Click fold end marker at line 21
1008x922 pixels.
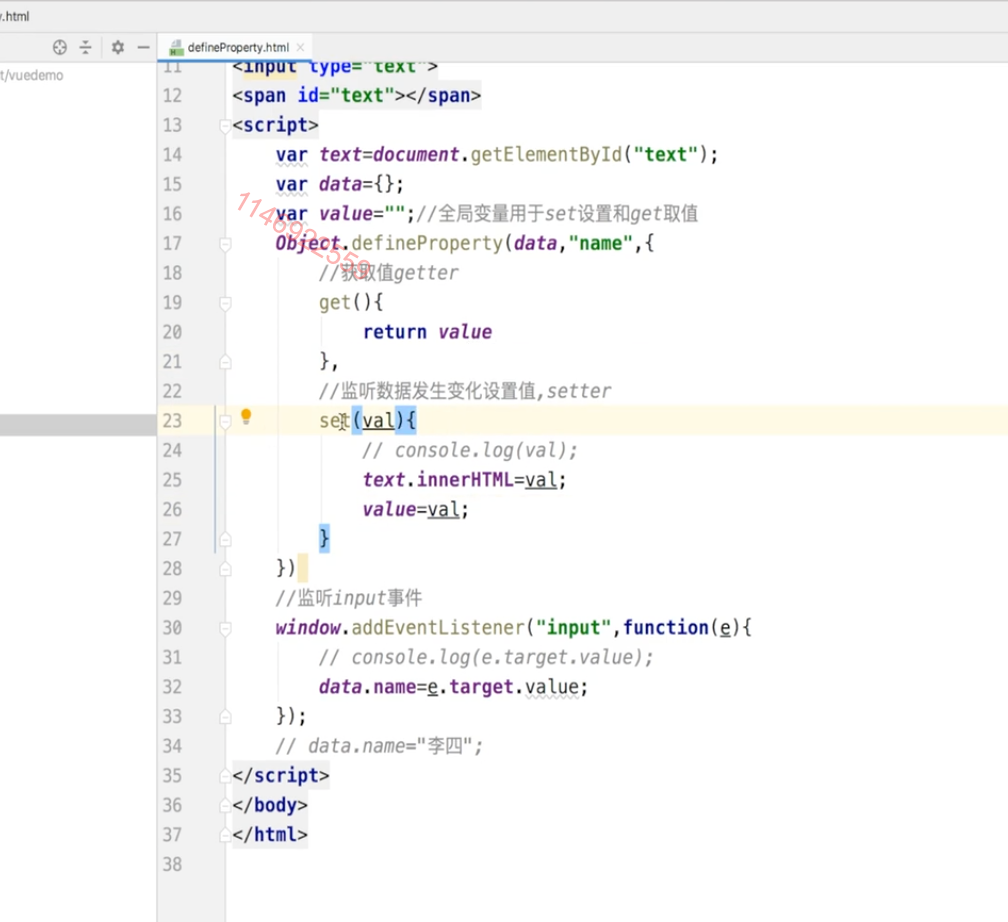[x=225, y=362]
